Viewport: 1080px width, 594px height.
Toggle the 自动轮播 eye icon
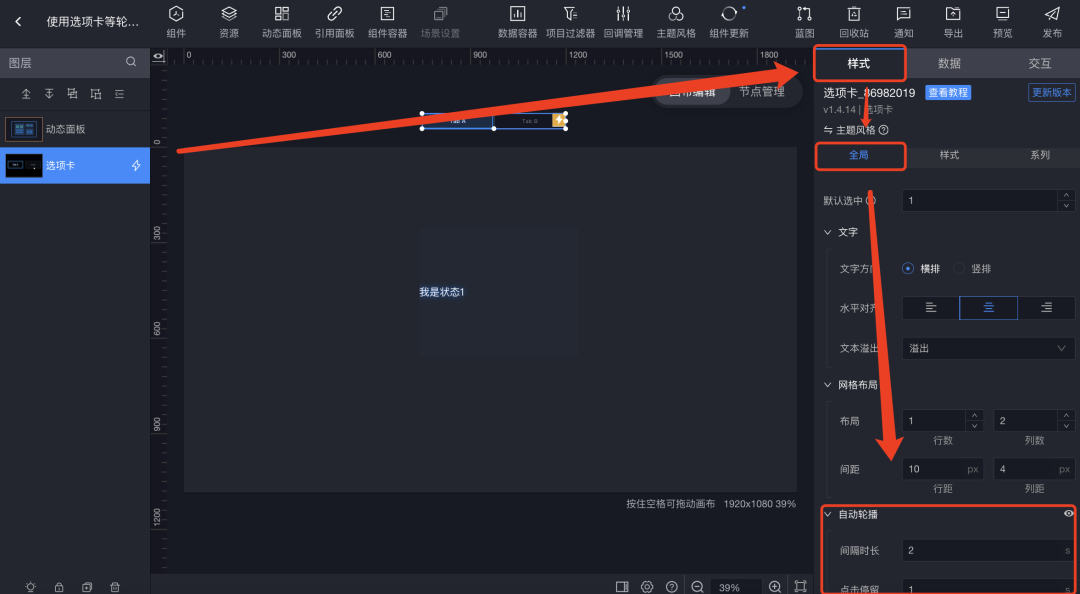pyautogui.click(x=1069, y=513)
